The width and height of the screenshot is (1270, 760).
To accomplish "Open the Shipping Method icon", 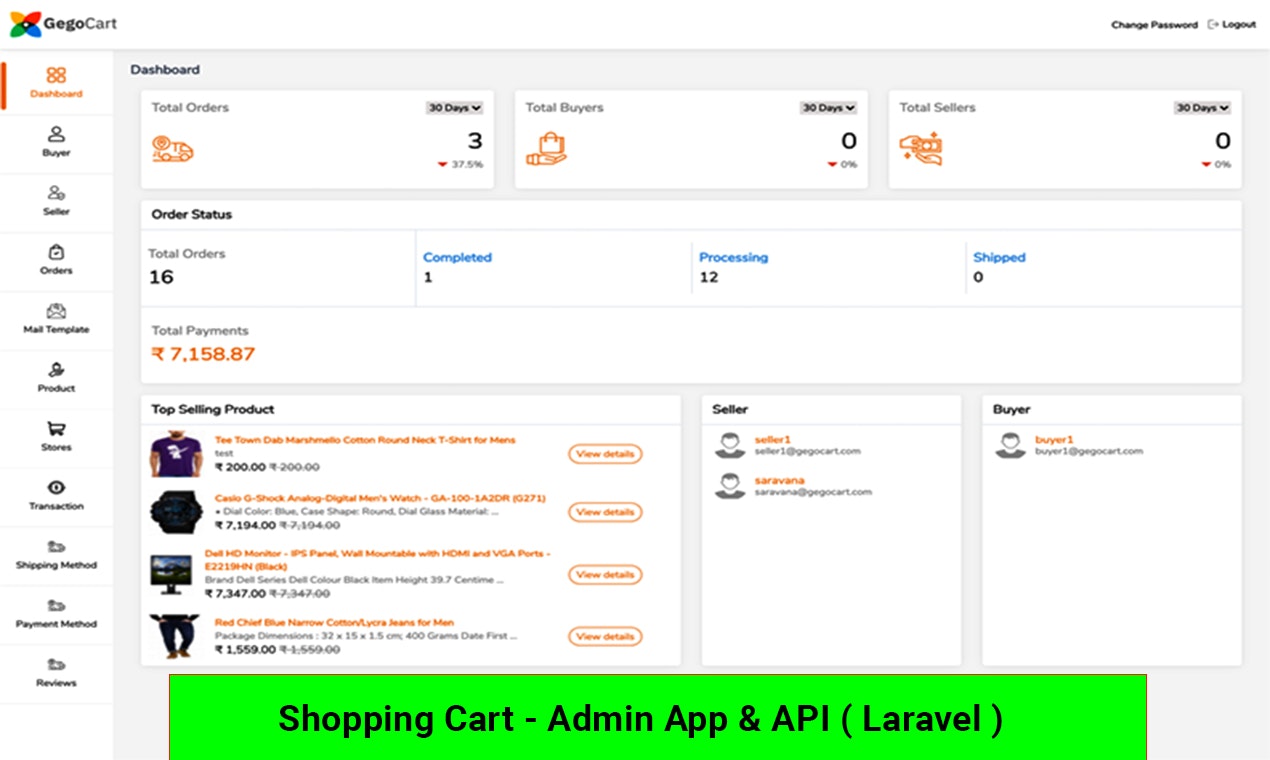I will 56,546.
